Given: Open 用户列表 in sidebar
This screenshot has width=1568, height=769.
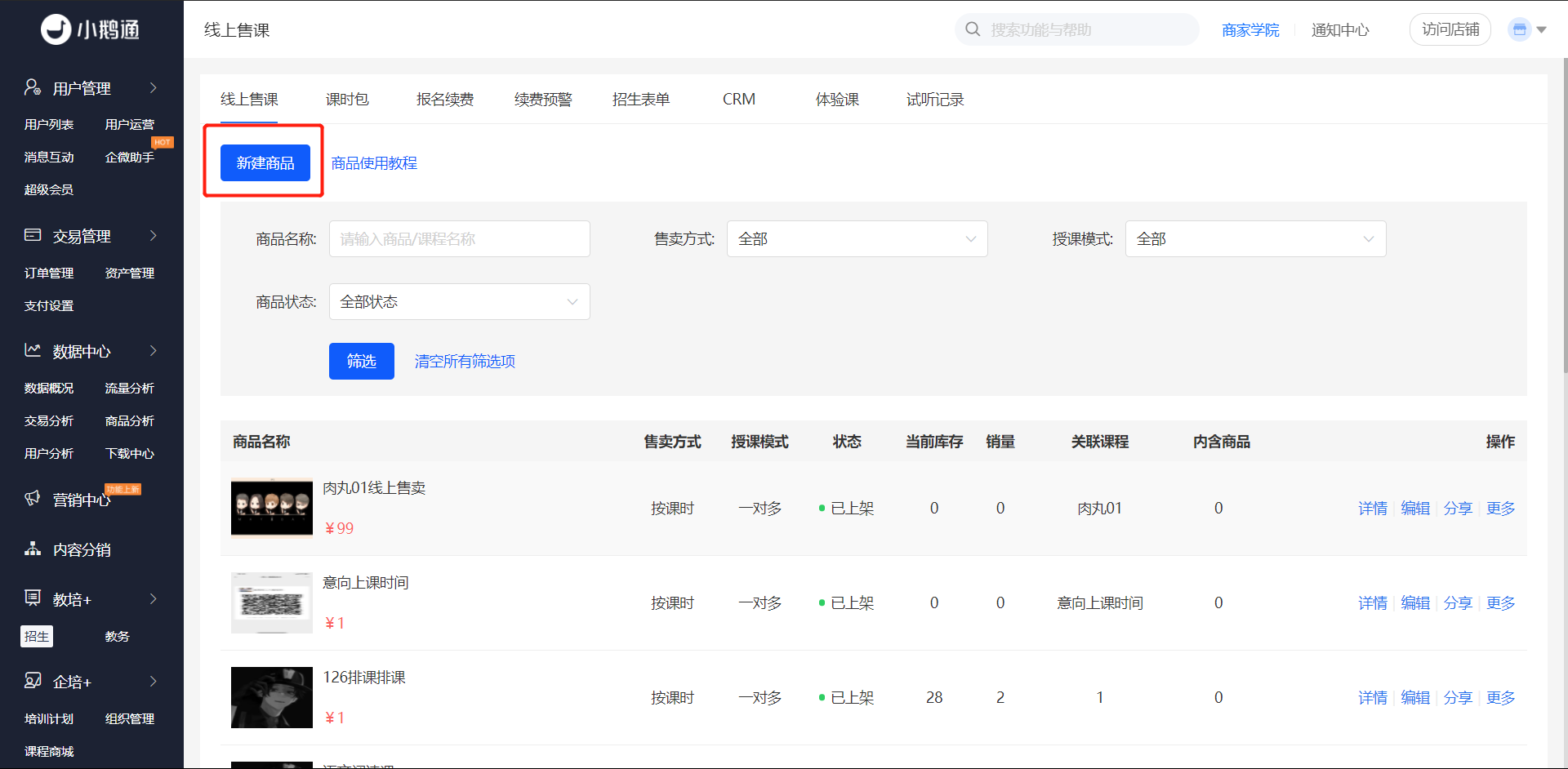Looking at the screenshot, I should pos(49,124).
